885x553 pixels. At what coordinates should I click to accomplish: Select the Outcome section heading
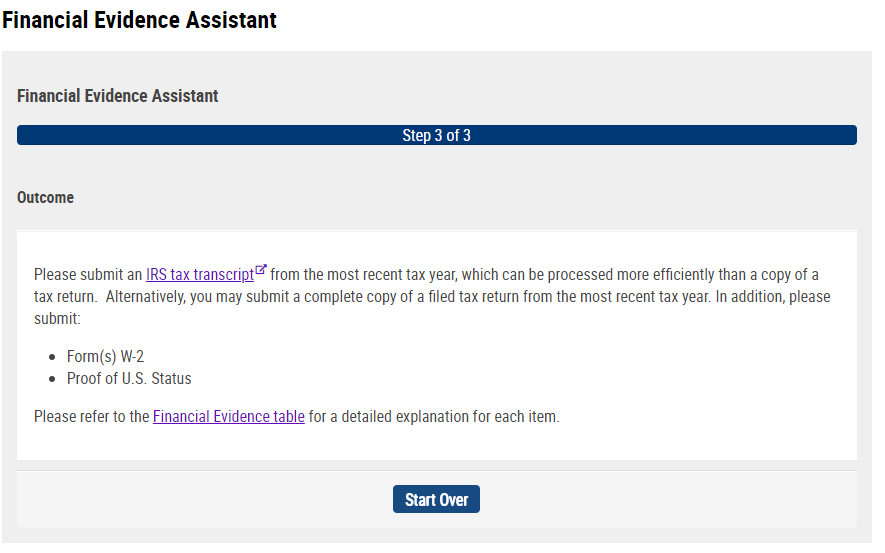[45, 198]
